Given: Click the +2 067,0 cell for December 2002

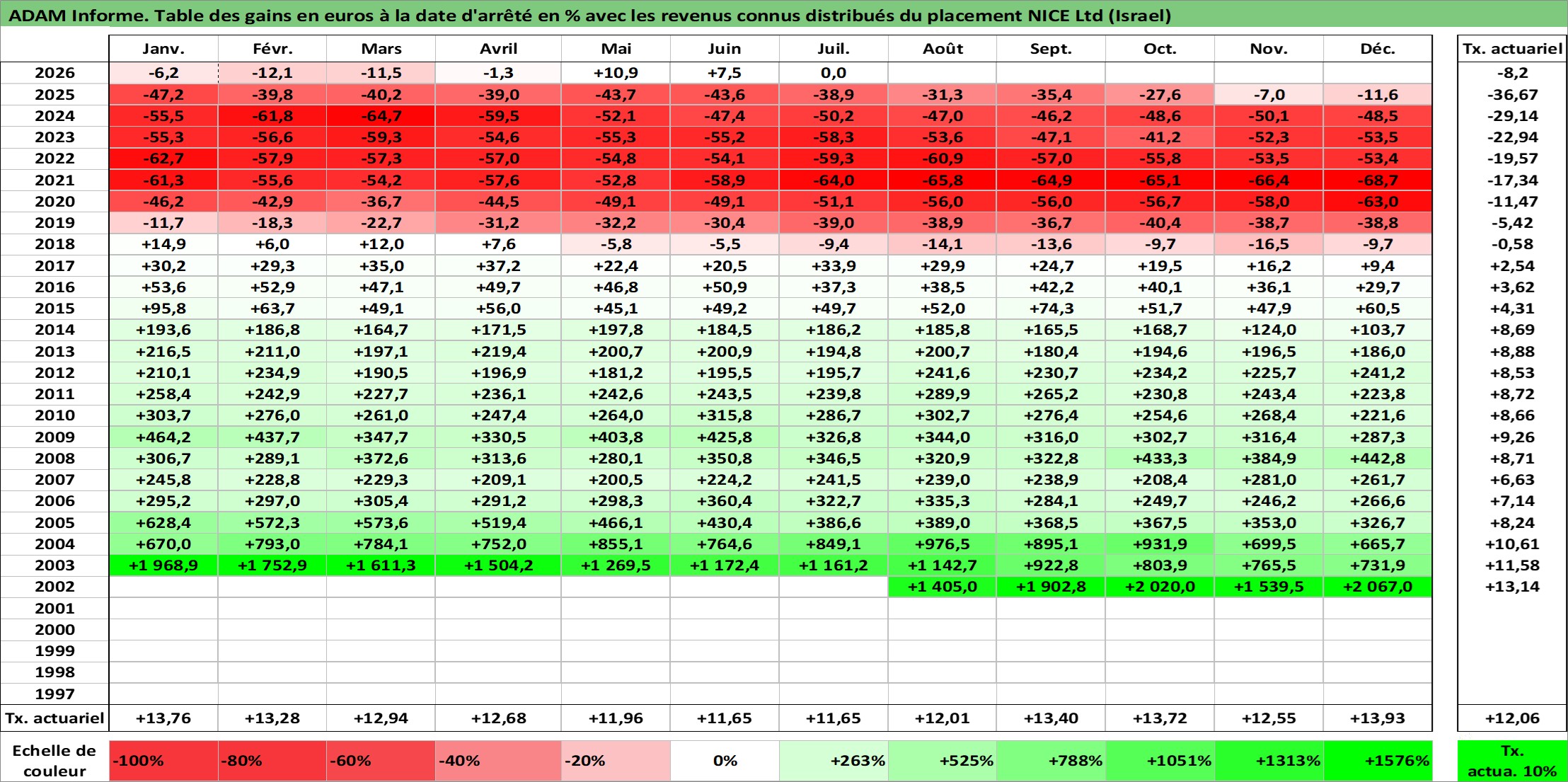Looking at the screenshot, I should tap(1378, 587).
